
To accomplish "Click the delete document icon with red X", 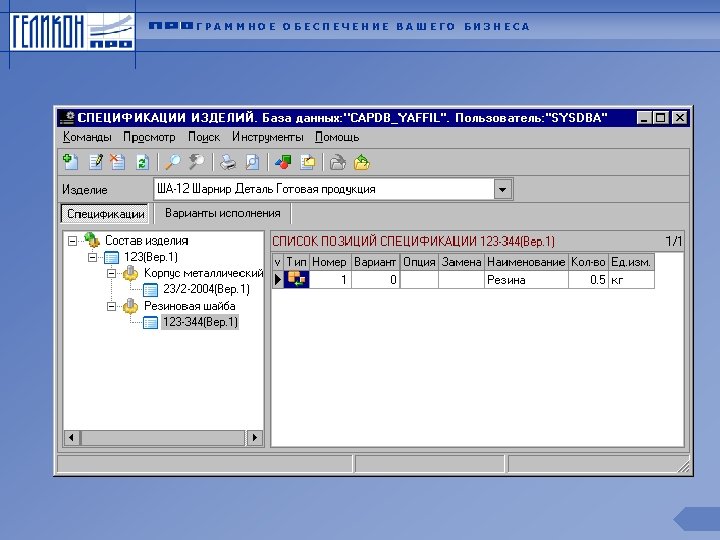I will (x=117, y=162).
